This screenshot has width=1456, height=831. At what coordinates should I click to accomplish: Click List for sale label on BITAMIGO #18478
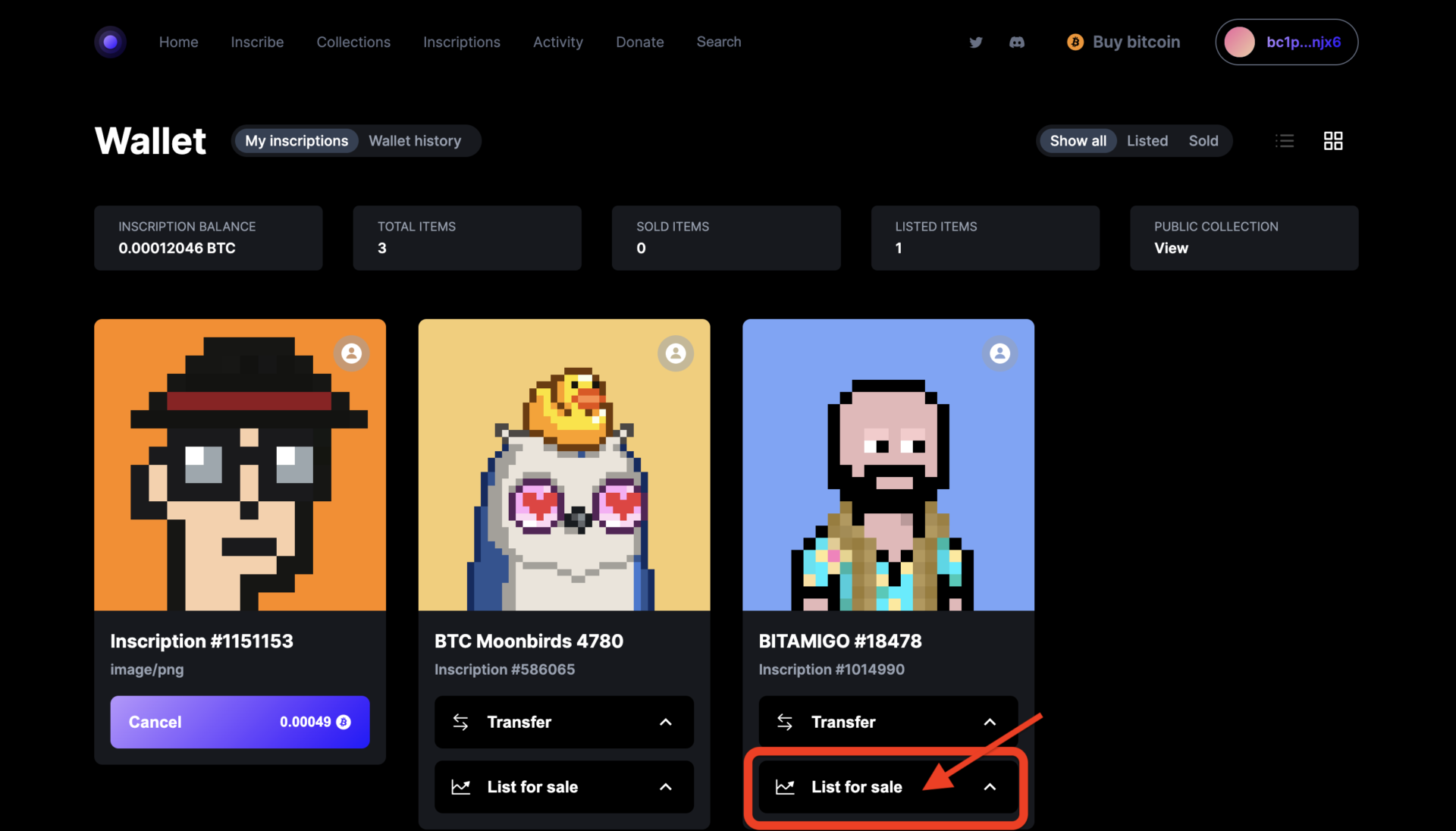pos(856,787)
